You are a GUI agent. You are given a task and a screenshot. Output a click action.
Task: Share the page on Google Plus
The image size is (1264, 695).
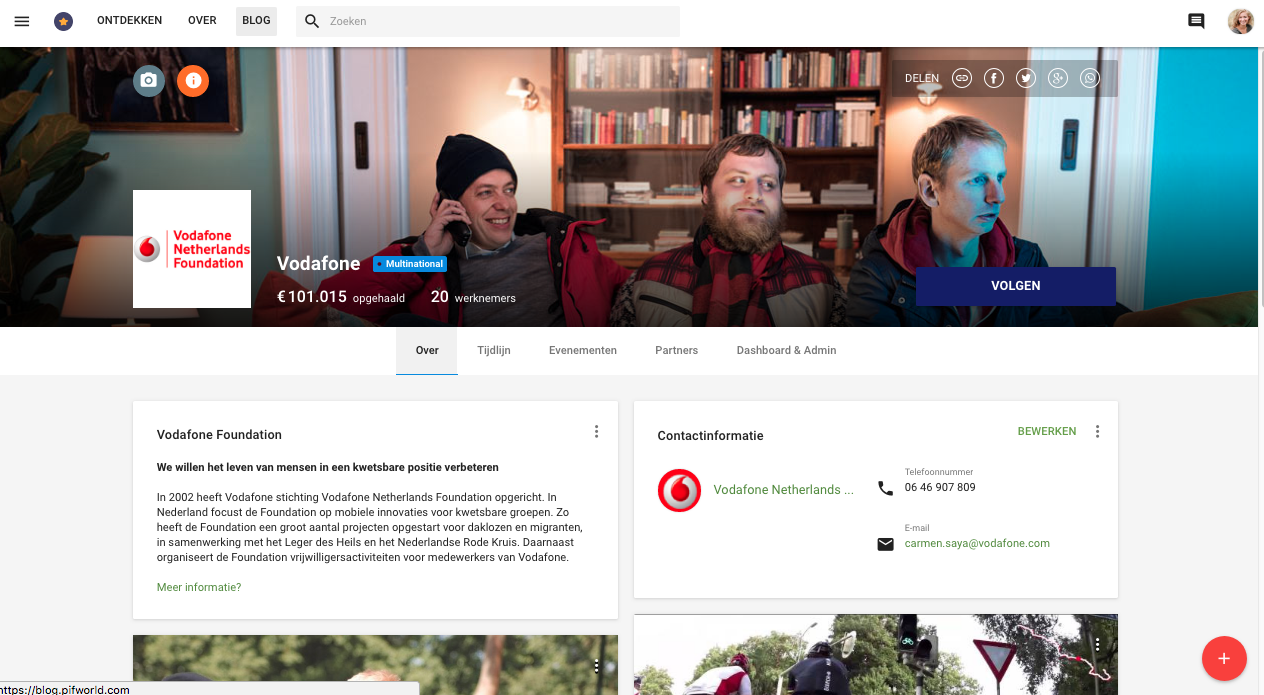pos(1058,78)
